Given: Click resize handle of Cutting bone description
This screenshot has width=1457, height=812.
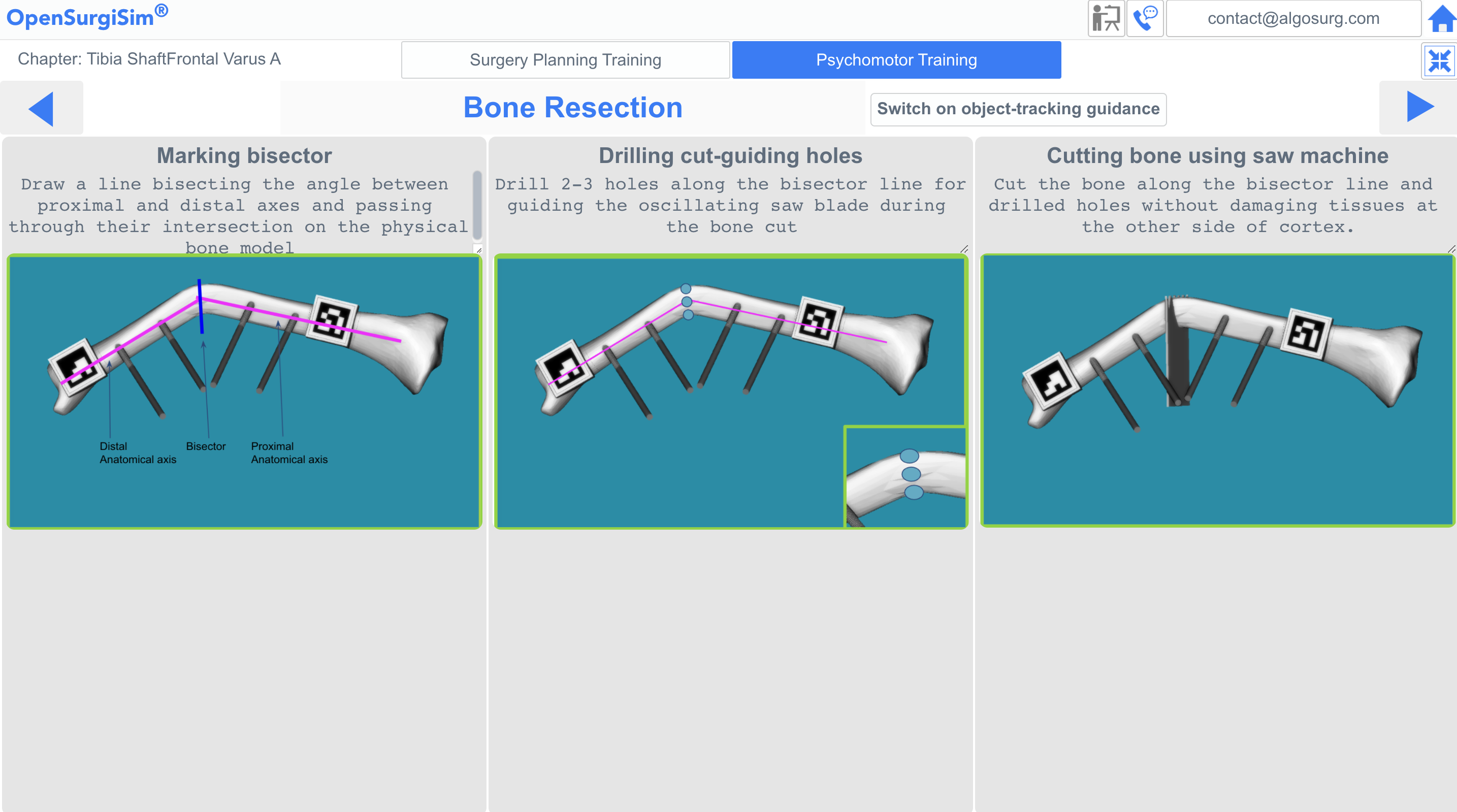Looking at the screenshot, I should tap(1451, 249).
